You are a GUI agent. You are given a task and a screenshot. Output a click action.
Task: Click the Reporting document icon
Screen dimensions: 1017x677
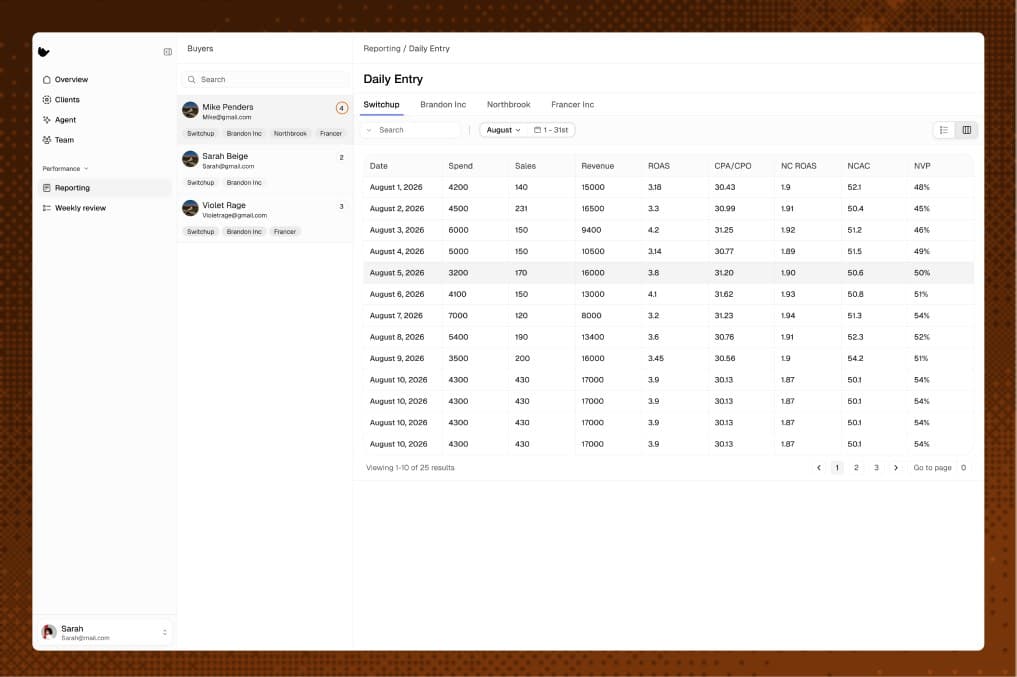[47, 188]
